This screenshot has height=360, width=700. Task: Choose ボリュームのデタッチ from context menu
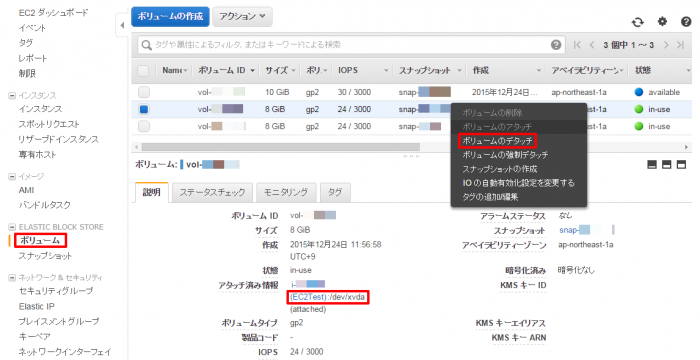point(497,141)
